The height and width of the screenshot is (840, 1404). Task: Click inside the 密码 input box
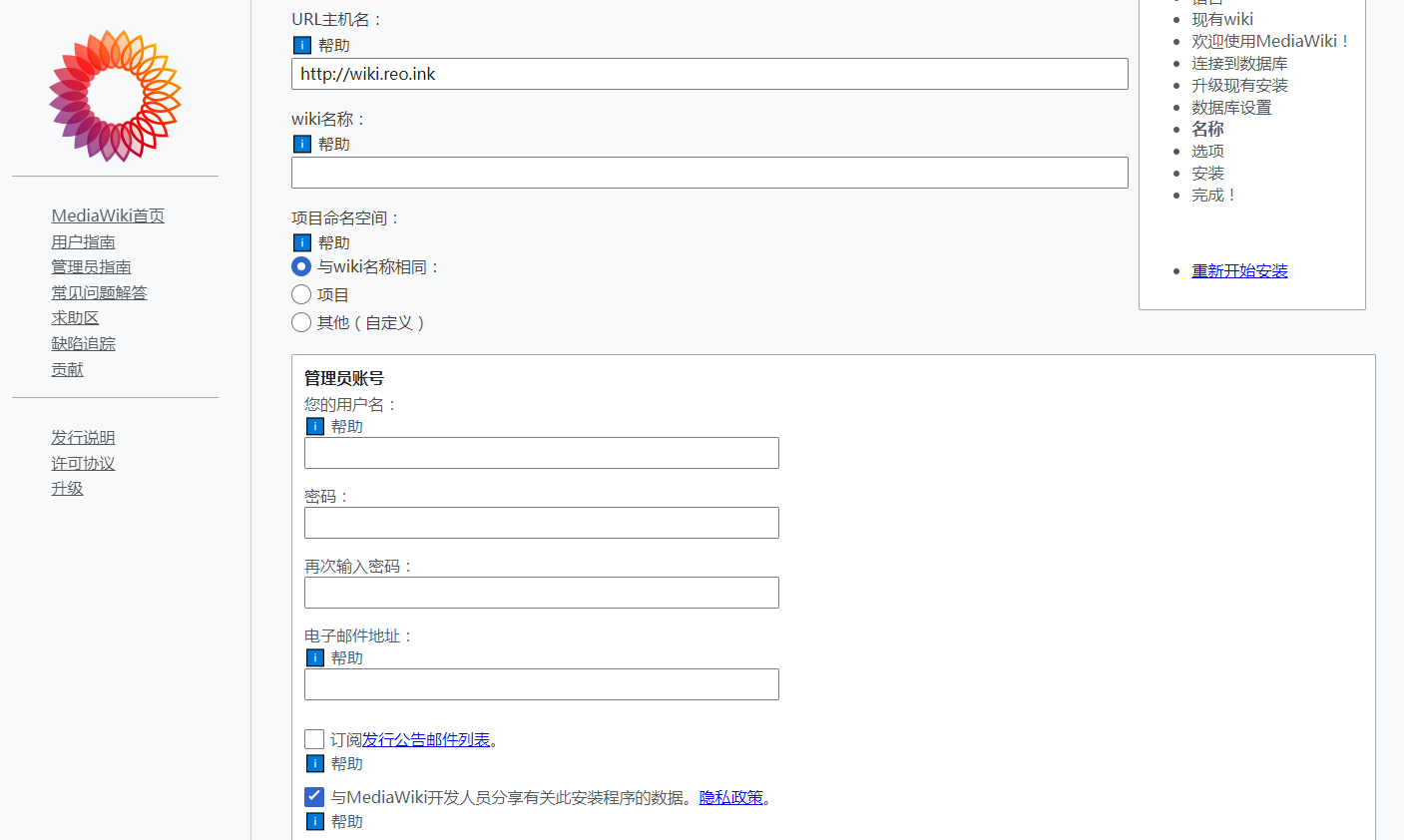[541, 523]
